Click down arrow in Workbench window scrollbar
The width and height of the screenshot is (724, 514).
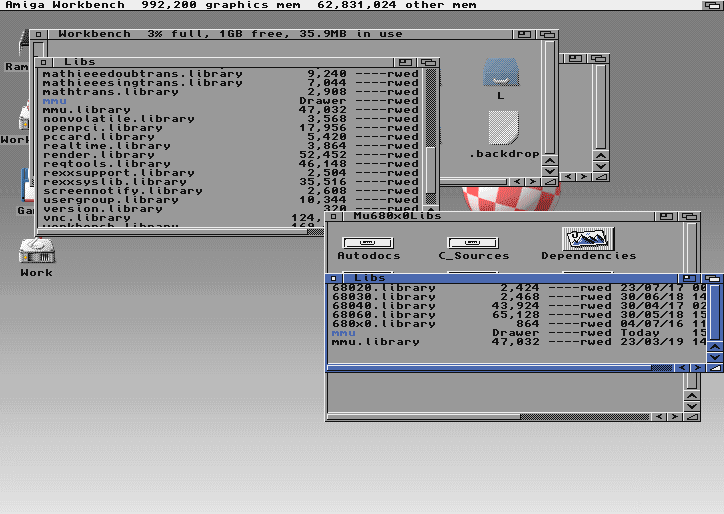(x=549, y=171)
